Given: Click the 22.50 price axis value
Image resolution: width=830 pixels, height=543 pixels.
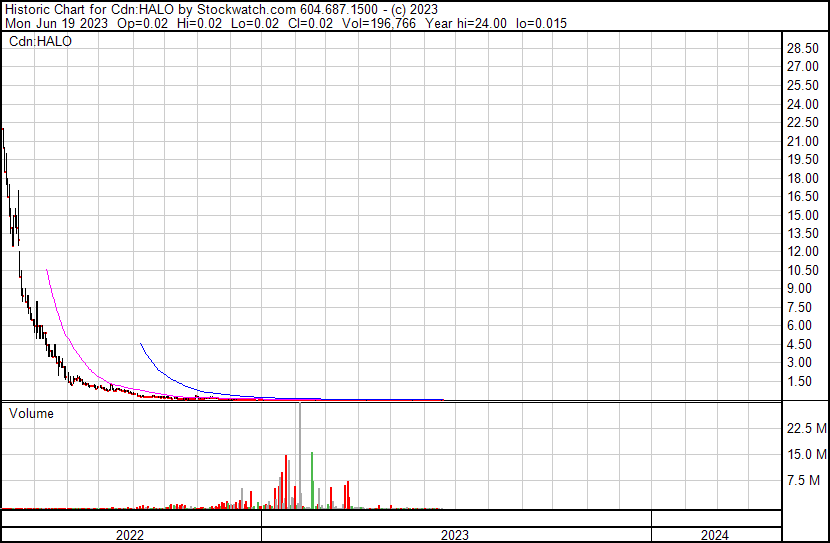Looking at the screenshot, I should pos(803,122).
